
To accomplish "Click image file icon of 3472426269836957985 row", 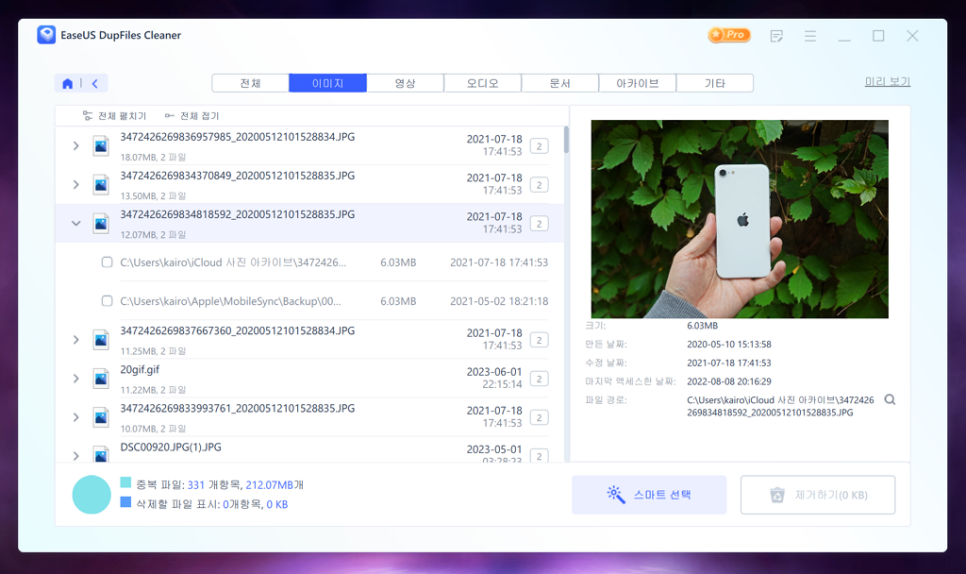I will click(101, 146).
